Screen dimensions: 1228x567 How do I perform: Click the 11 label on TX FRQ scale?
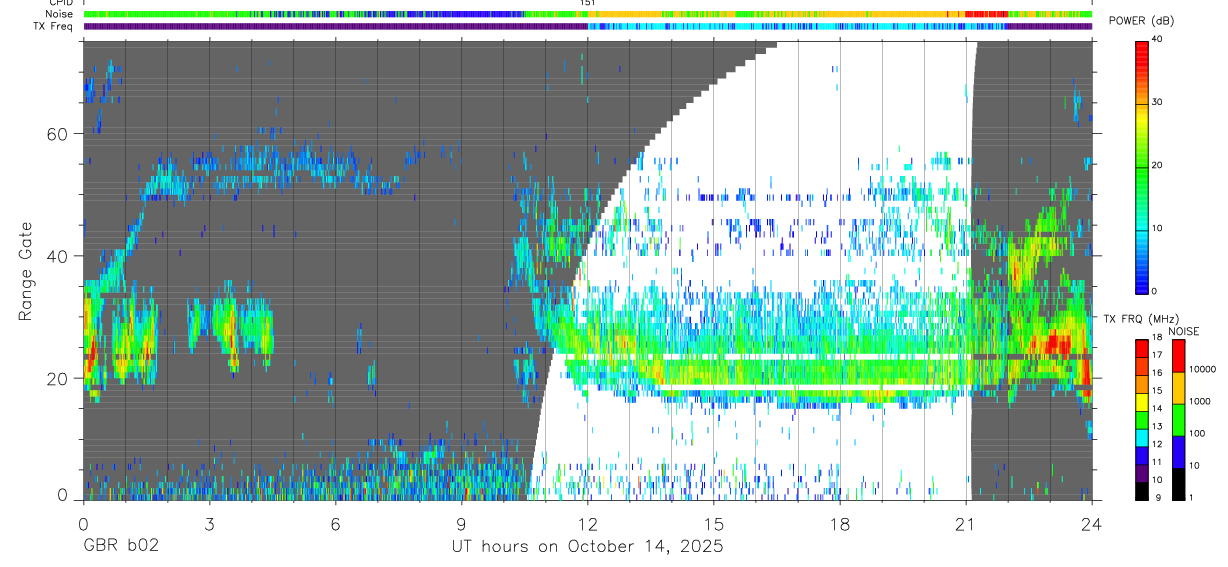pos(1158,462)
